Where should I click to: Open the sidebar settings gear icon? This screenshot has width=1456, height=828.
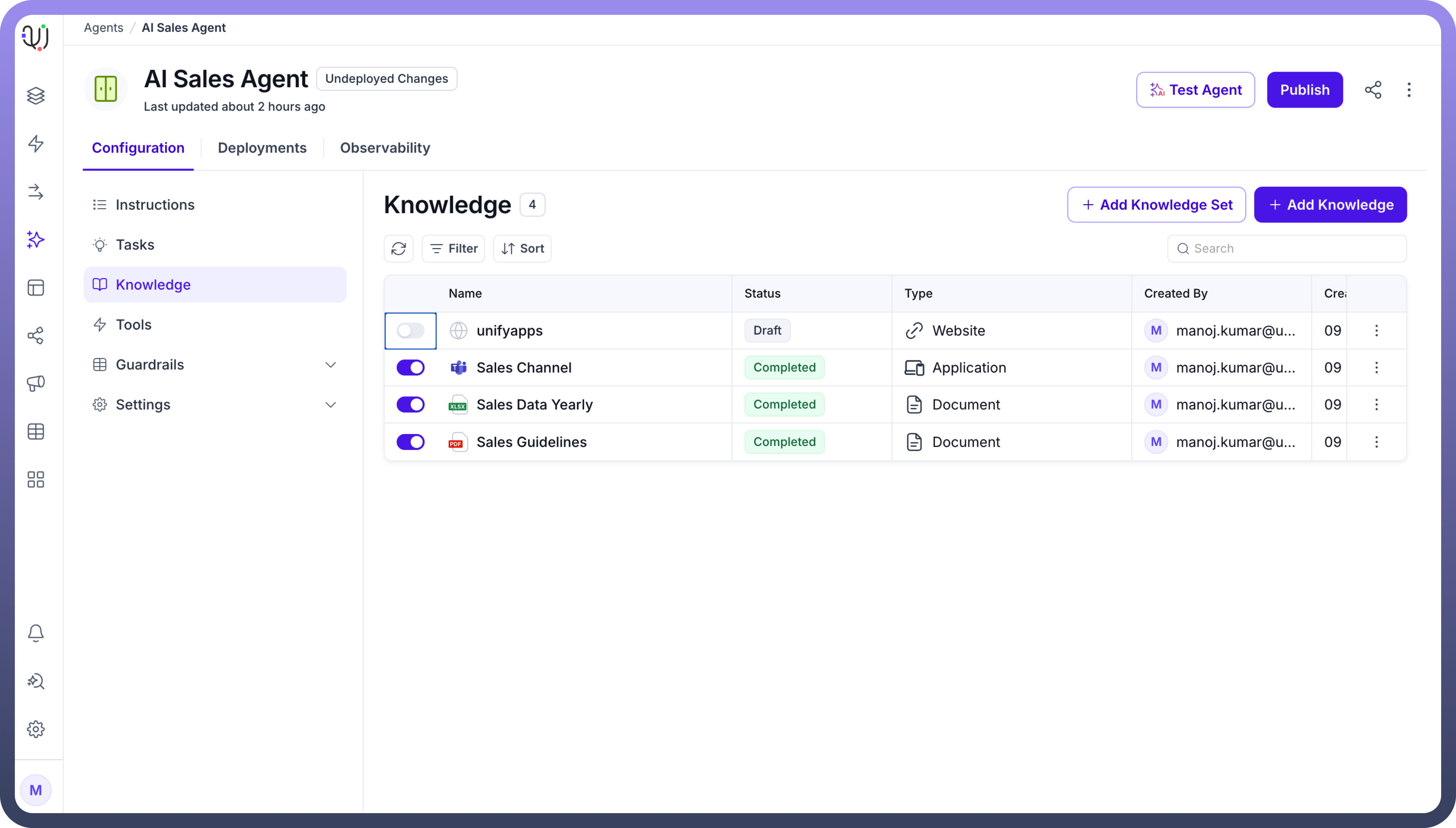click(36, 729)
